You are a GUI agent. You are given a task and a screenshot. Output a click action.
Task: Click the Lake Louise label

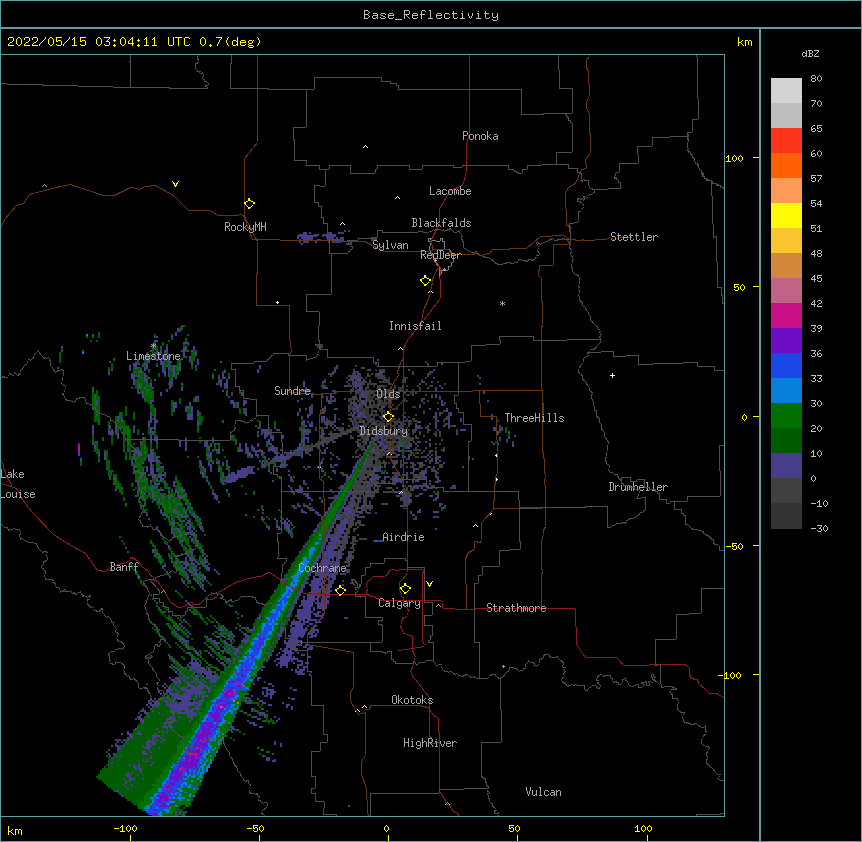tap(18, 484)
